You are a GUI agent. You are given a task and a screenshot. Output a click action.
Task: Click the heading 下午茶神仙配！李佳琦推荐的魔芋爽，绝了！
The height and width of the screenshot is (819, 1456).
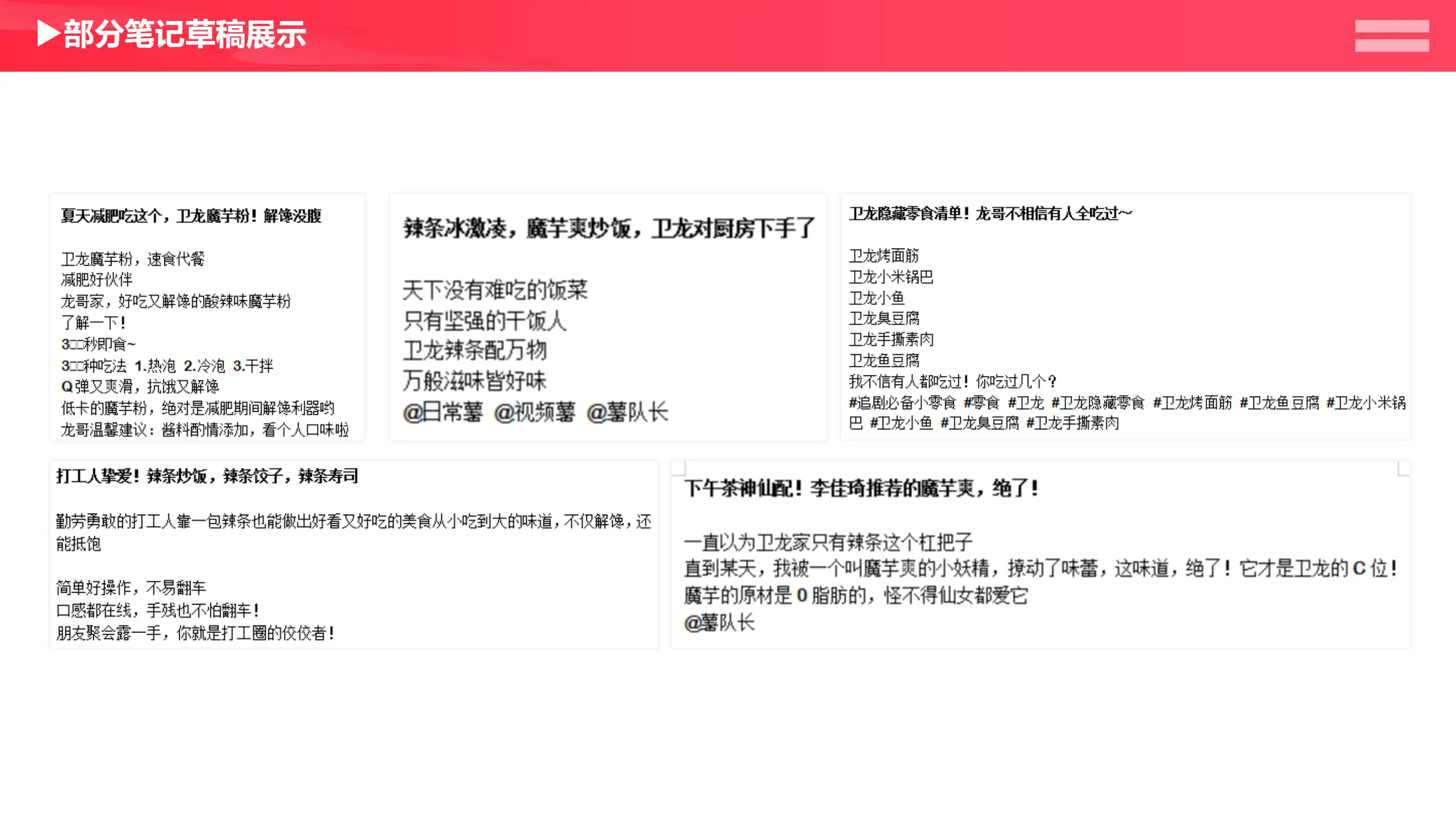pos(862,488)
